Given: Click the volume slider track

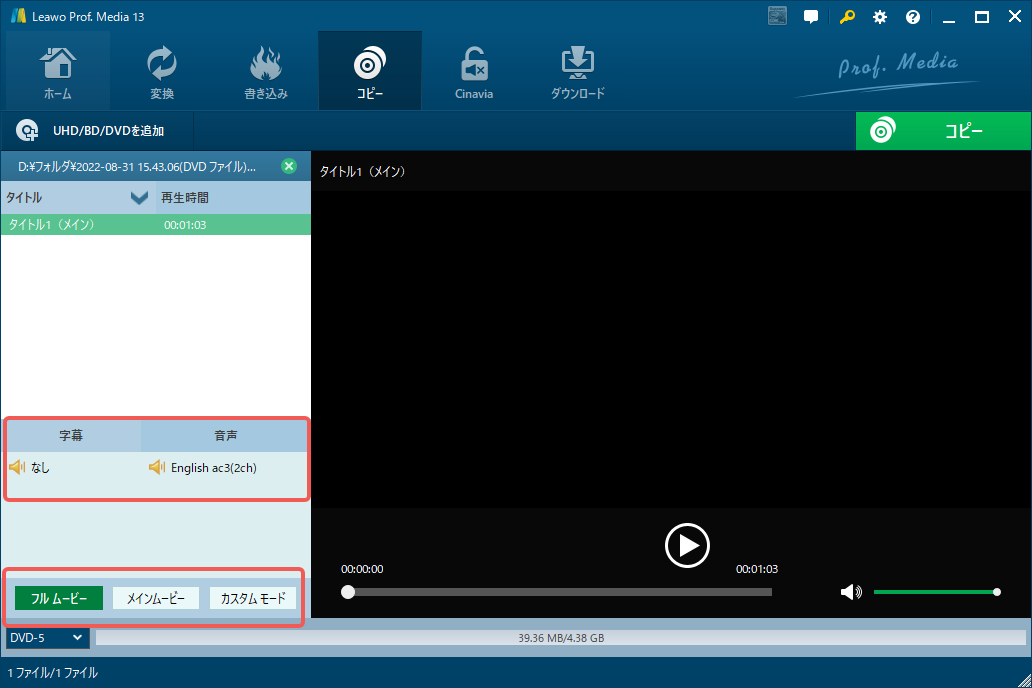Looking at the screenshot, I should (x=935, y=592).
